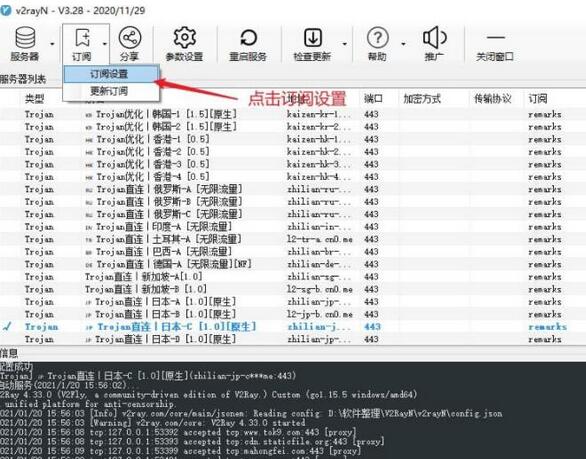This screenshot has width=586, height=459.
Task: Click the 关闭窗口 close window icon
Action: [x=495, y=43]
